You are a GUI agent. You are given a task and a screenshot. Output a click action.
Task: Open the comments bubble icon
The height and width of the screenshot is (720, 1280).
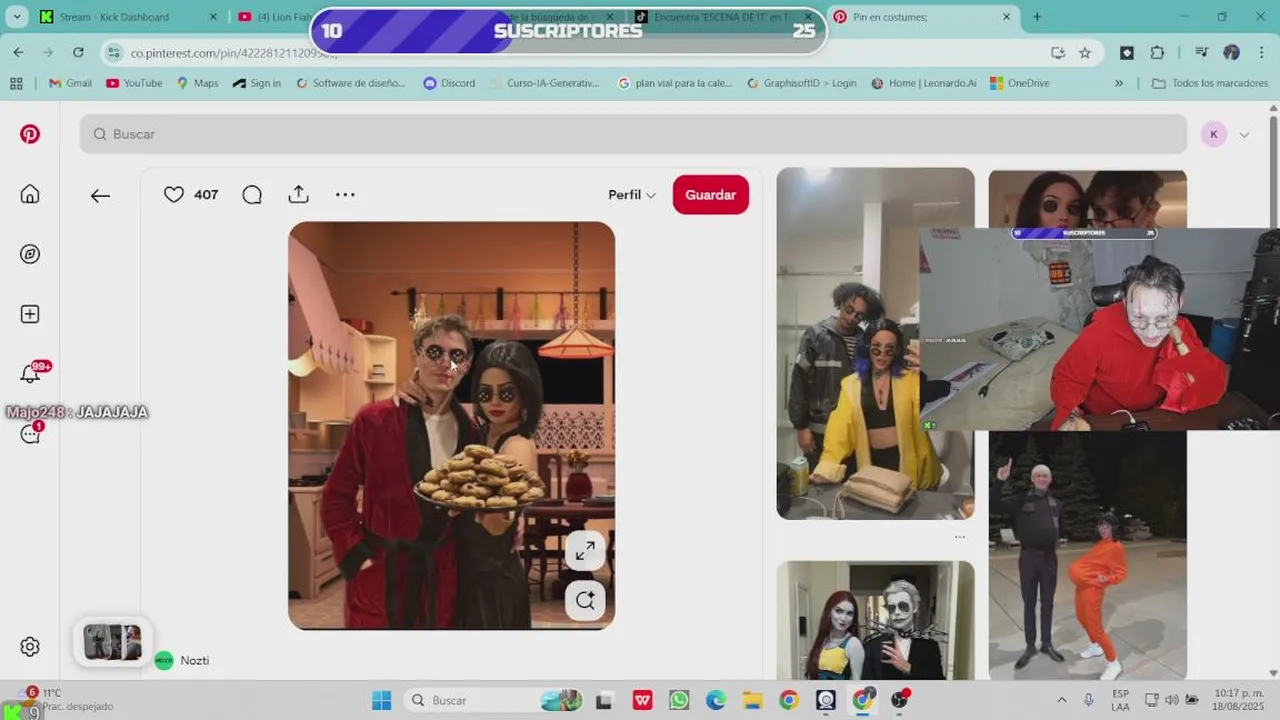tap(252, 195)
